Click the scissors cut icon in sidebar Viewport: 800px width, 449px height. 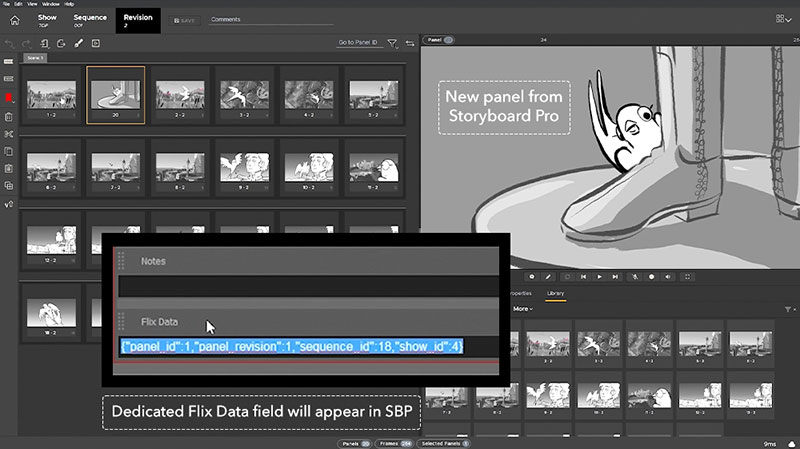(9, 134)
